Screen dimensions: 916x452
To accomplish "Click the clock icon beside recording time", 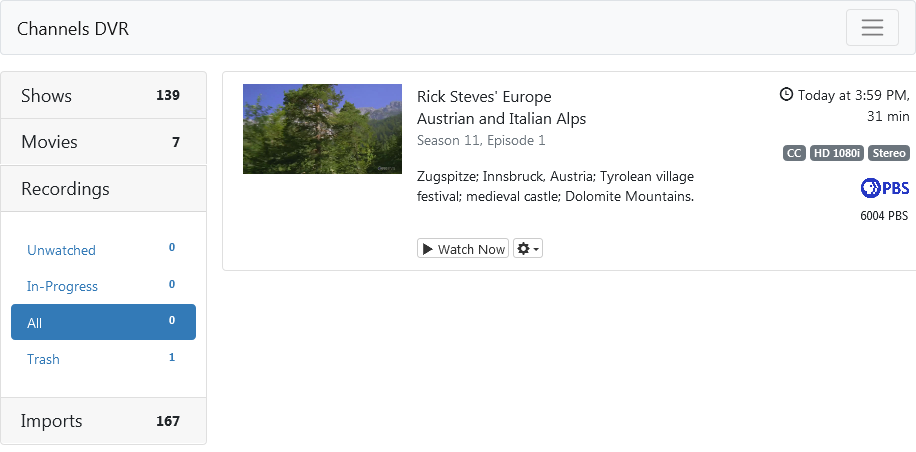I will pyautogui.click(x=786, y=95).
